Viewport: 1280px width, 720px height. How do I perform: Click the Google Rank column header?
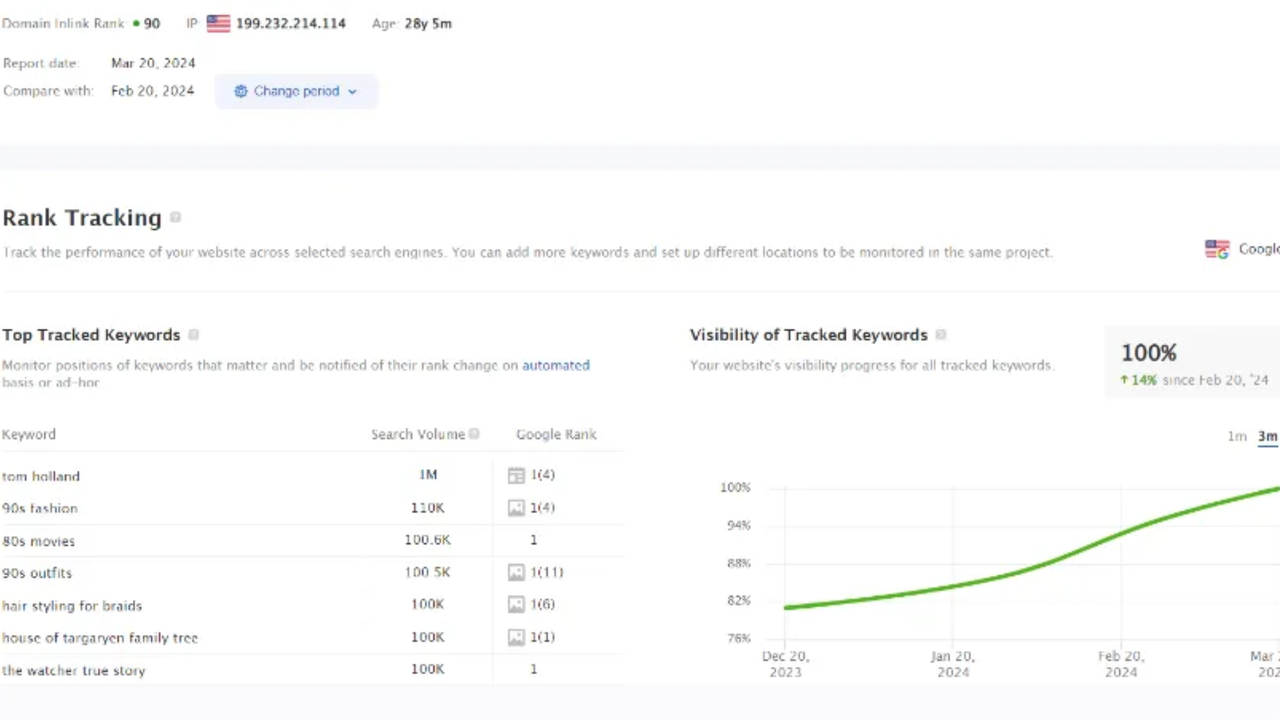point(556,434)
